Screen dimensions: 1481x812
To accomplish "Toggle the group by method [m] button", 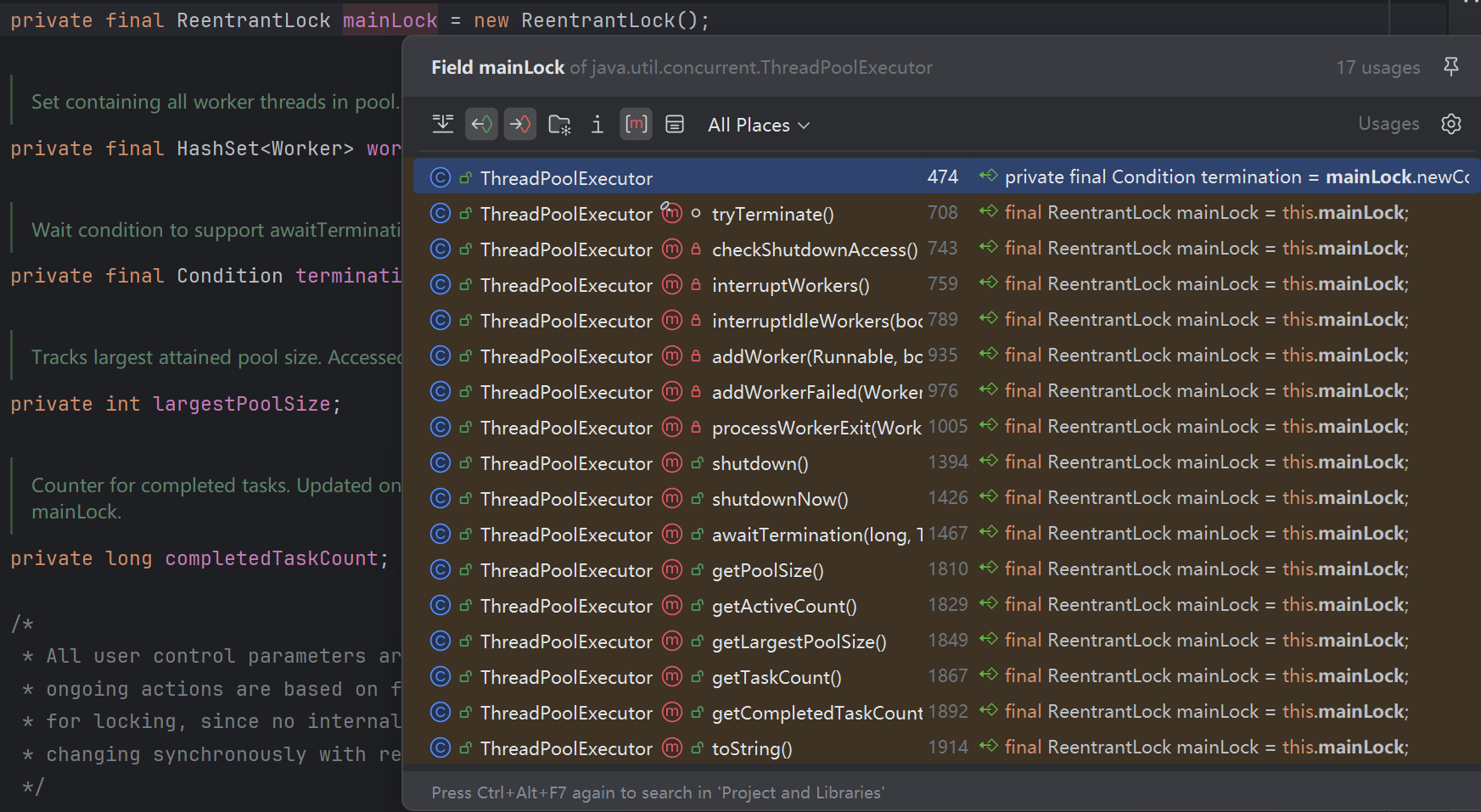I will coord(637,125).
